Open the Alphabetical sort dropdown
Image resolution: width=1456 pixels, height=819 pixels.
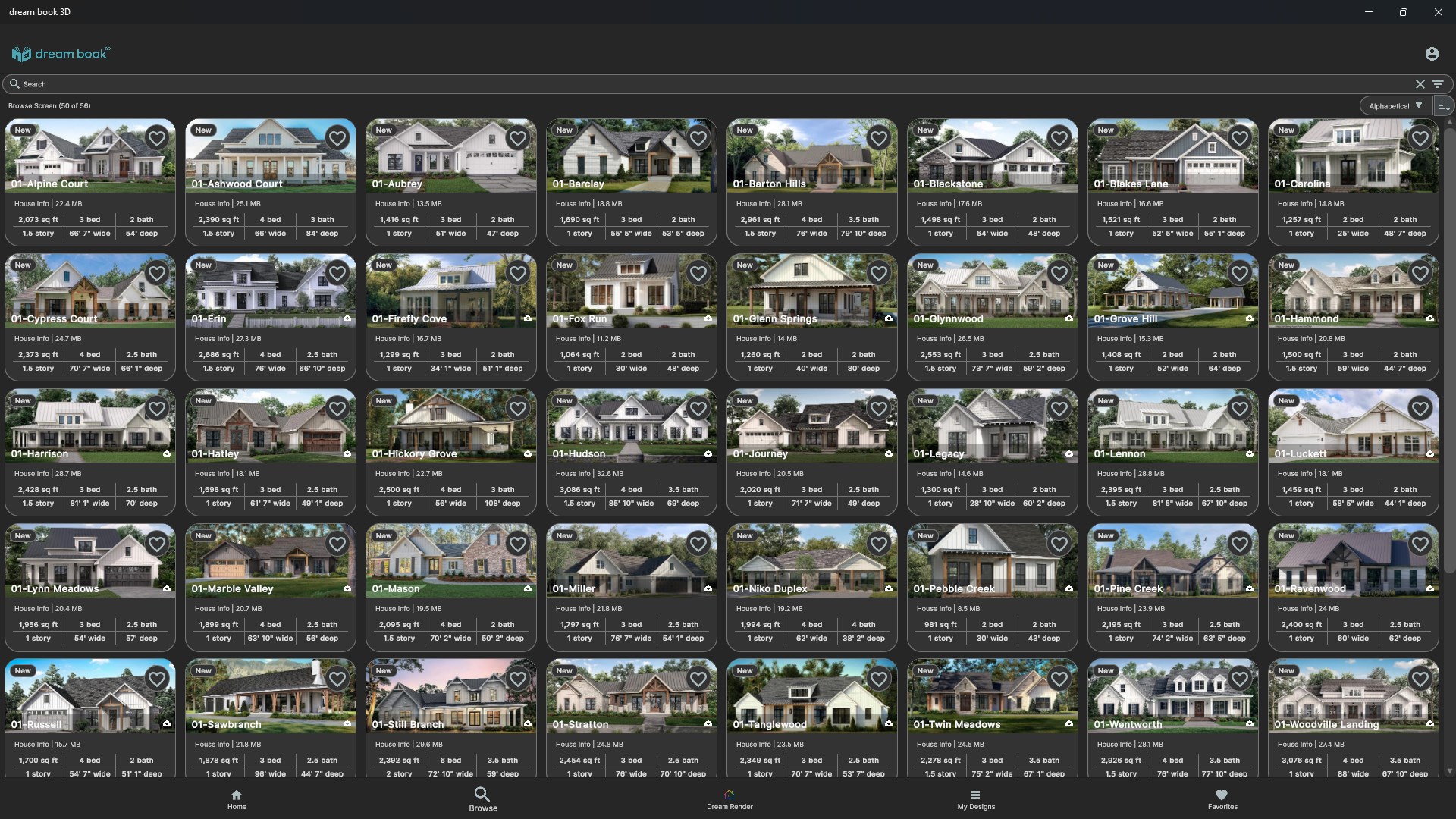pos(1394,105)
